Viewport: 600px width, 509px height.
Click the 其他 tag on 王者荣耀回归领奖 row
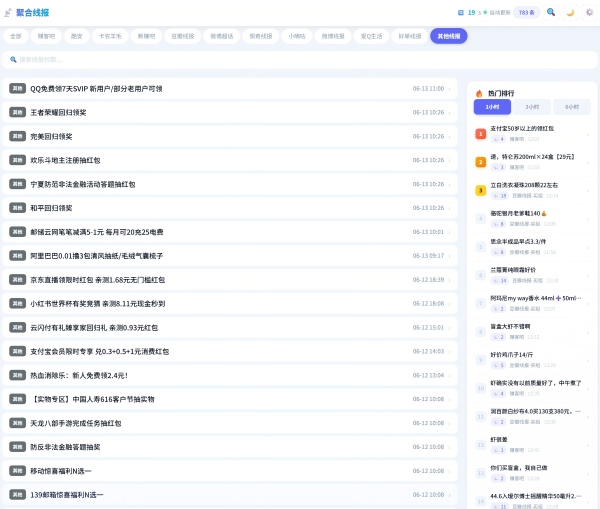pos(17,112)
